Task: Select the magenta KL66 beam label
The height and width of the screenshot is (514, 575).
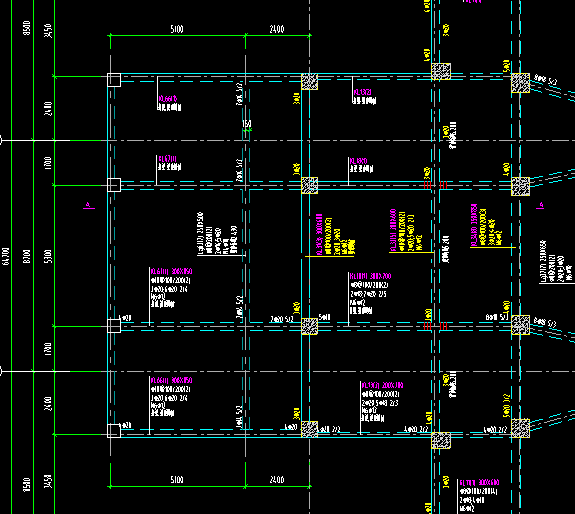Action: pyautogui.click(x=168, y=99)
